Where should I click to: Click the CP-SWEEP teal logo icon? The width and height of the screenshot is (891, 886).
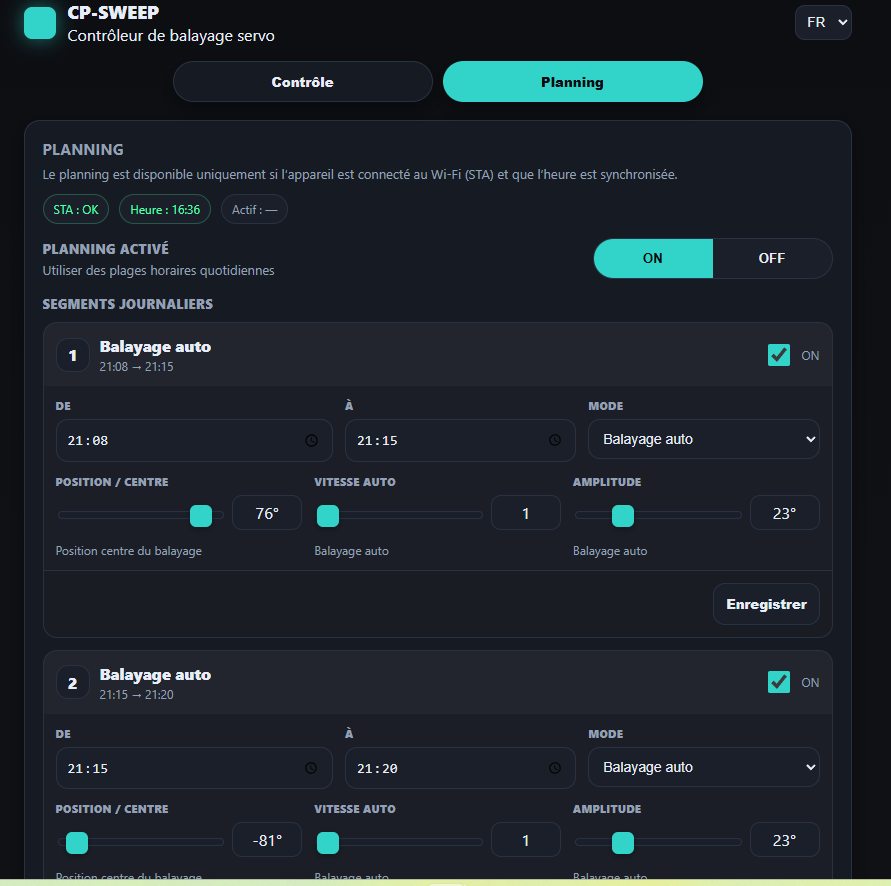(40, 23)
